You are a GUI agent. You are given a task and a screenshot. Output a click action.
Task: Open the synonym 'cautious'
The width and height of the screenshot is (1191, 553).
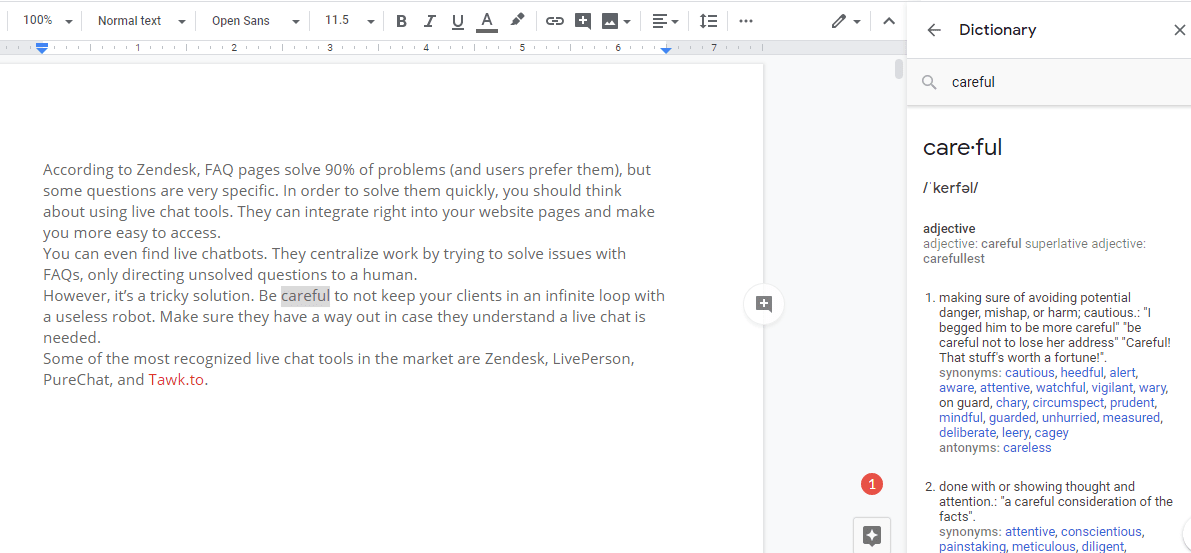coord(1029,372)
